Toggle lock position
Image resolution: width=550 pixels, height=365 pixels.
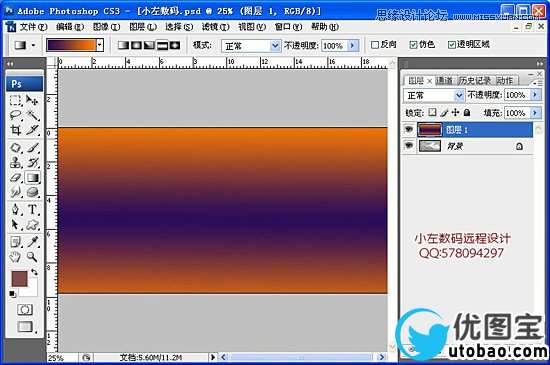pos(455,112)
